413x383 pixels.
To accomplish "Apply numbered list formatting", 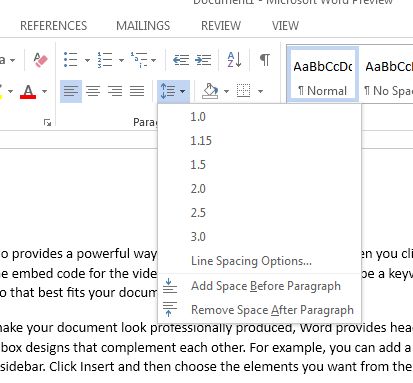I will (x=105, y=60).
